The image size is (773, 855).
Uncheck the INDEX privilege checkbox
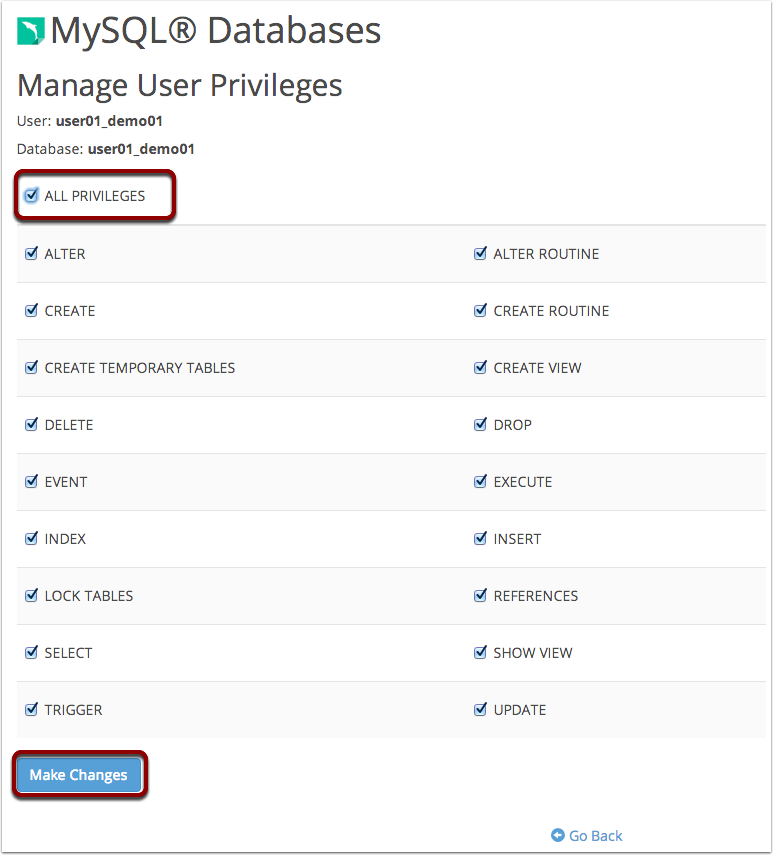tap(32, 538)
